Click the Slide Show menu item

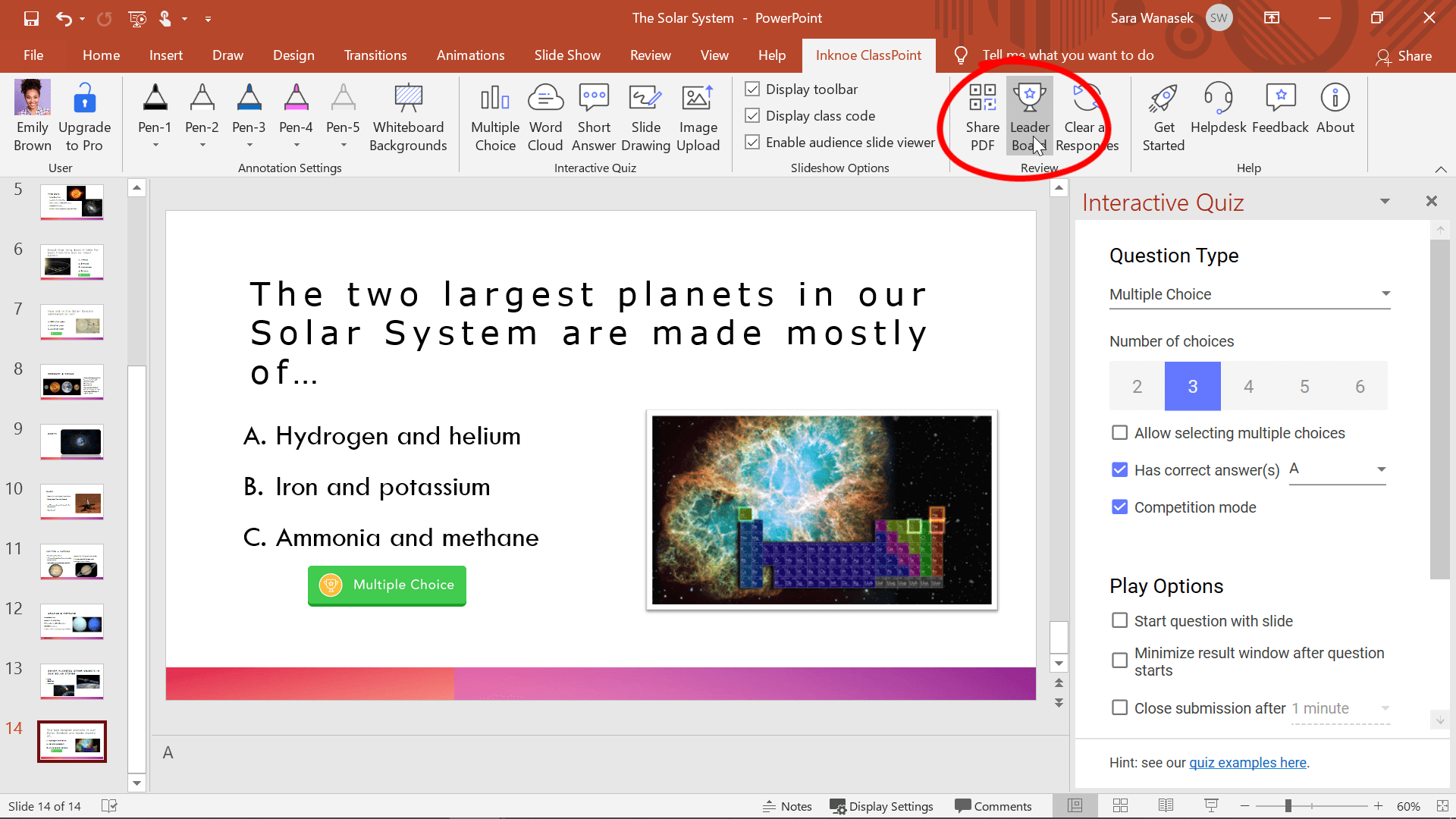pyautogui.click(x=566, y=55)
